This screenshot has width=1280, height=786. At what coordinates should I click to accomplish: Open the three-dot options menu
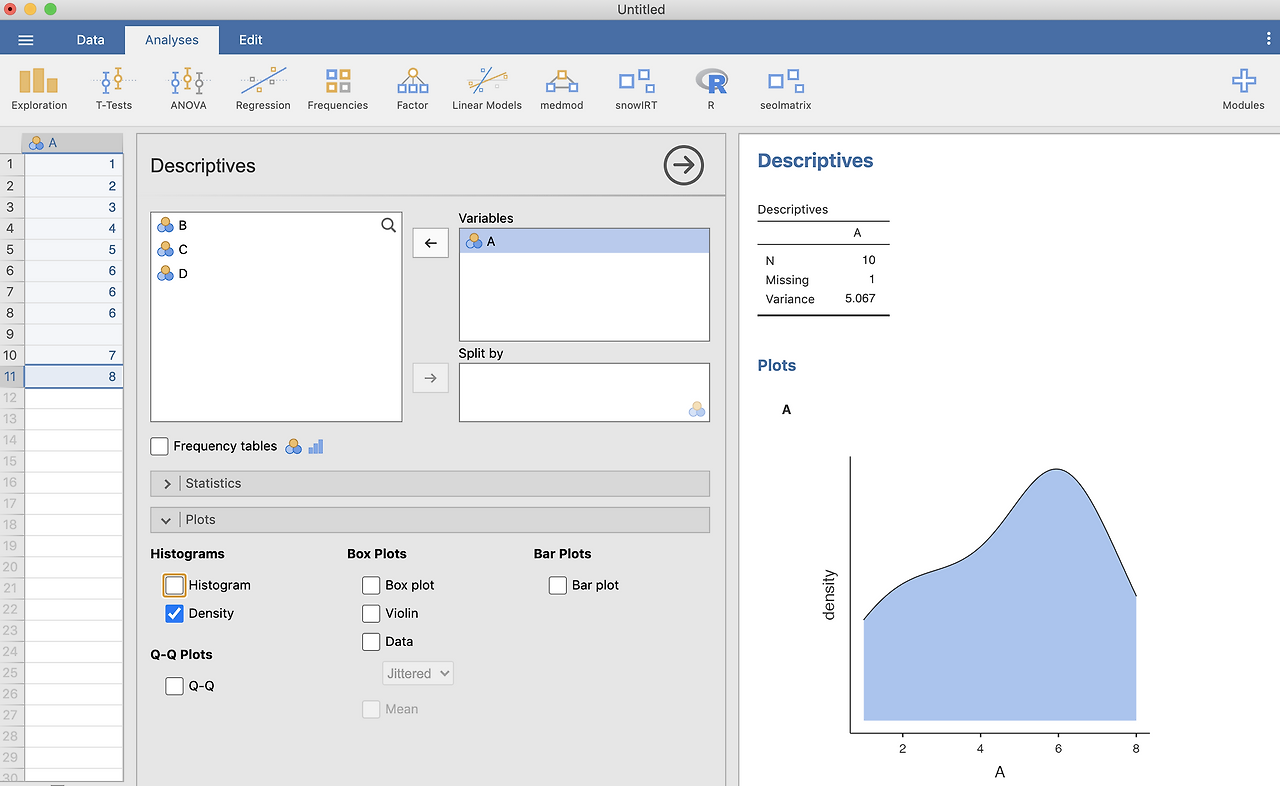[x=1268, y=38]
